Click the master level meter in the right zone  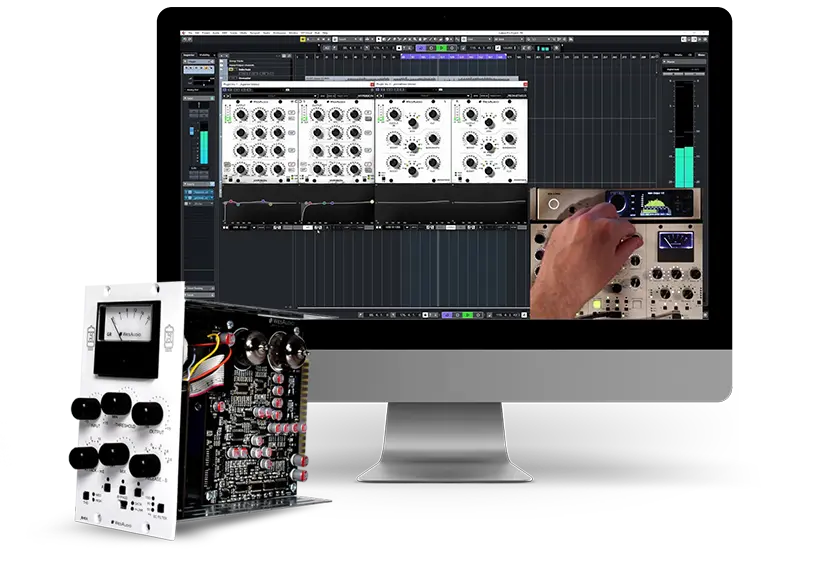685,135
